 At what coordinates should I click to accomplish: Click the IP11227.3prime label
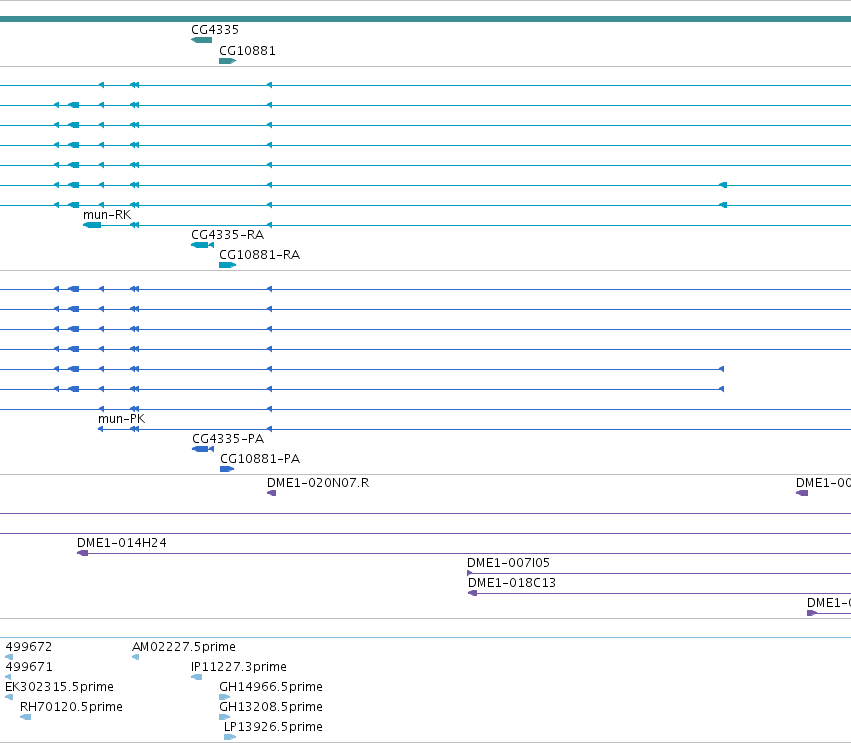click(239, 667)
